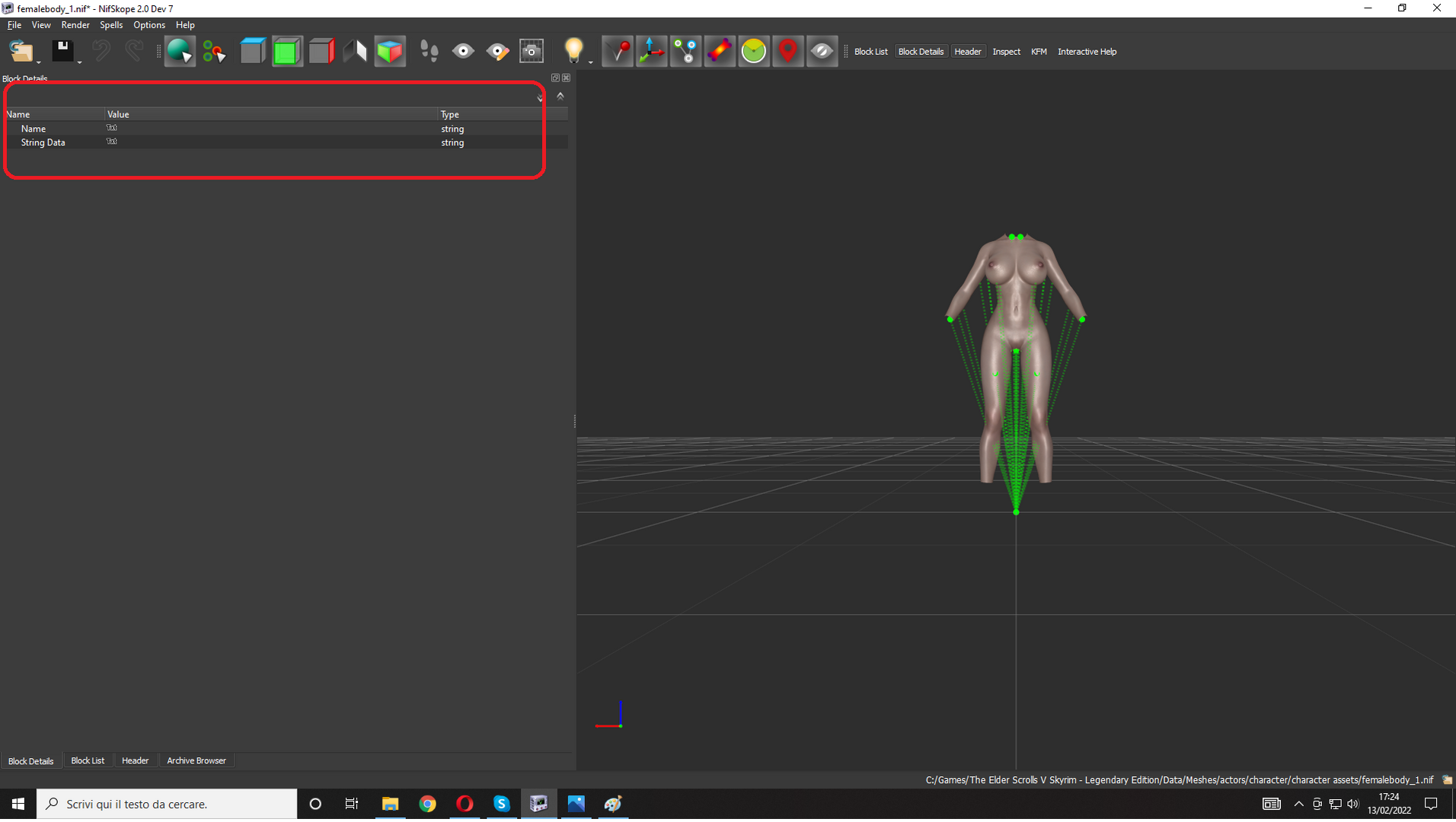Screen dimensions: 1456x822
Task: Click the upward chevron in Block Details
Action: click(560, 96)
